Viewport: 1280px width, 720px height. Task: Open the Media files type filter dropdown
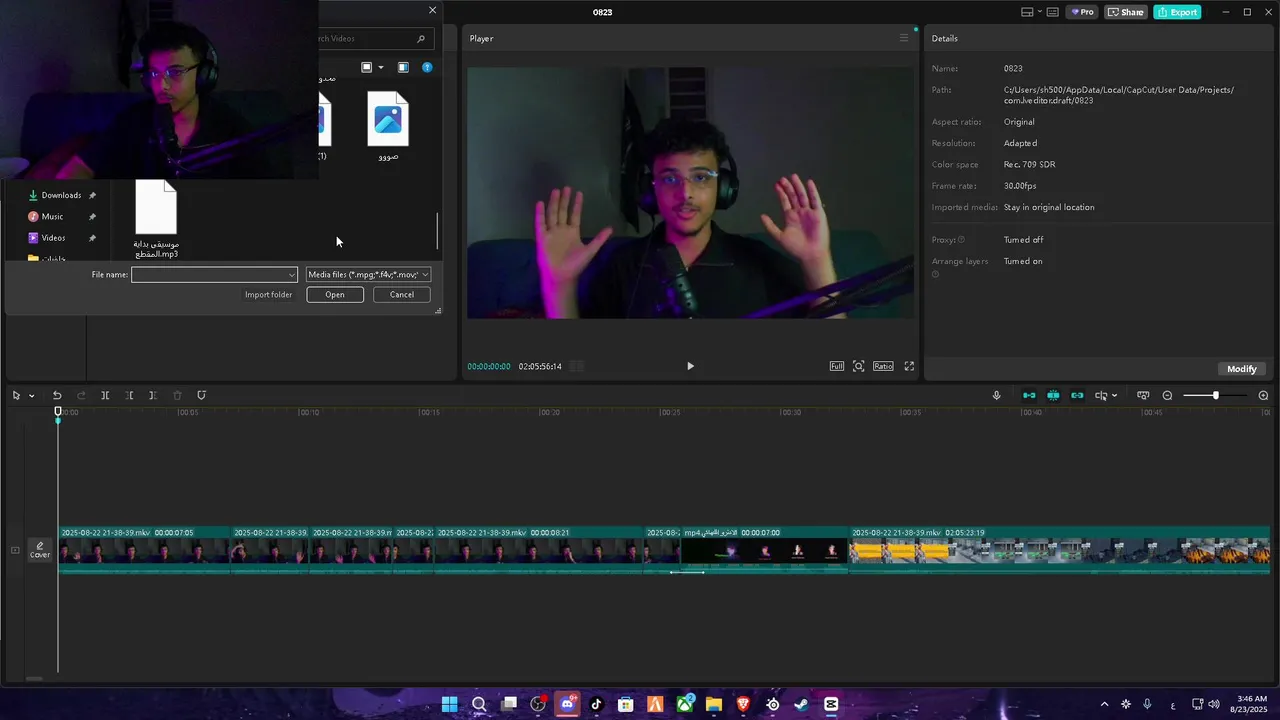coord(369,275)
